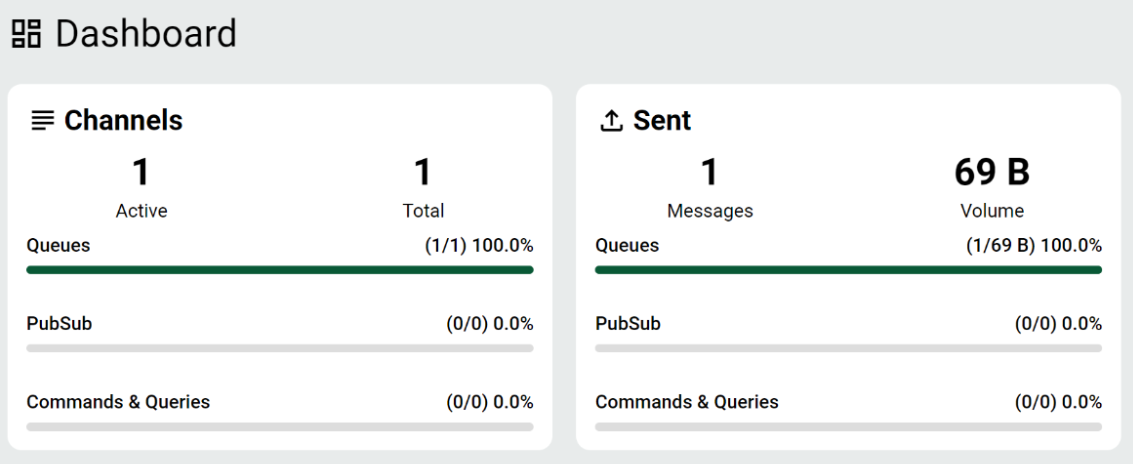Click the Total channels count

pyautogui.click(x=423, y=173)
